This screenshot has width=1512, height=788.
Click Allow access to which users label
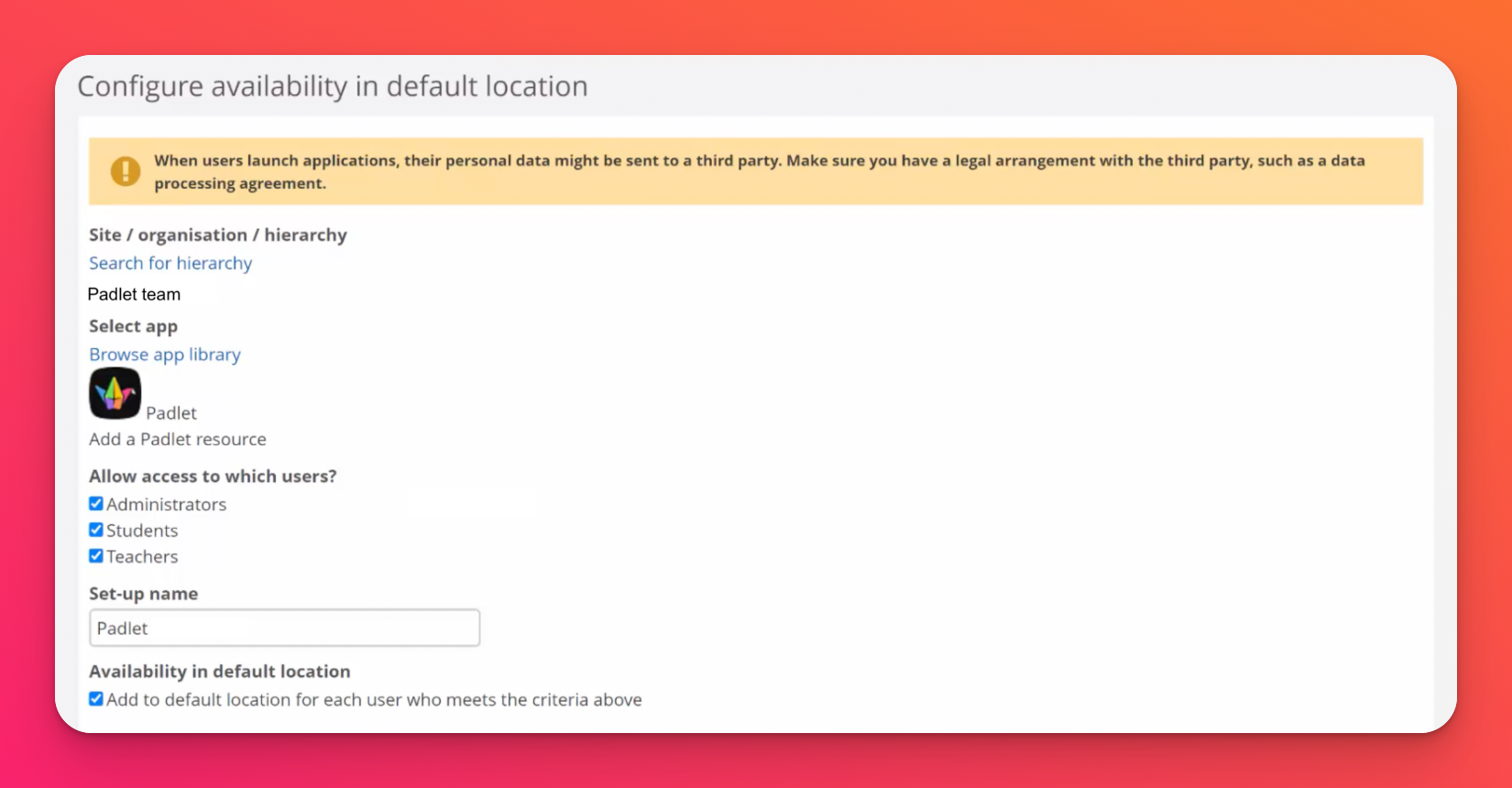[213, 476]
